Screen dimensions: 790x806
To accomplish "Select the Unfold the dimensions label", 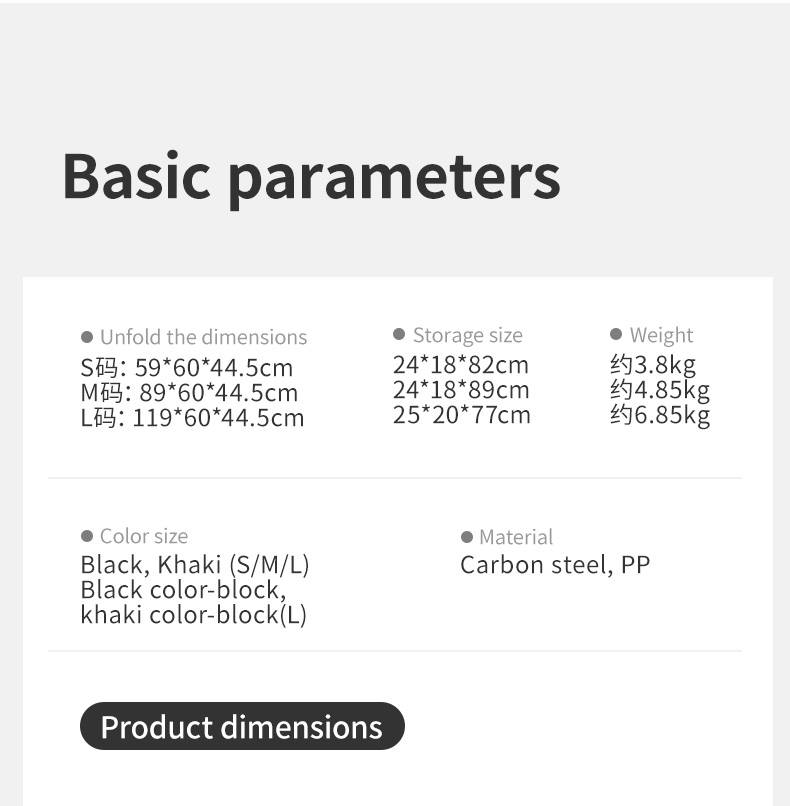I will coord(203,337).
